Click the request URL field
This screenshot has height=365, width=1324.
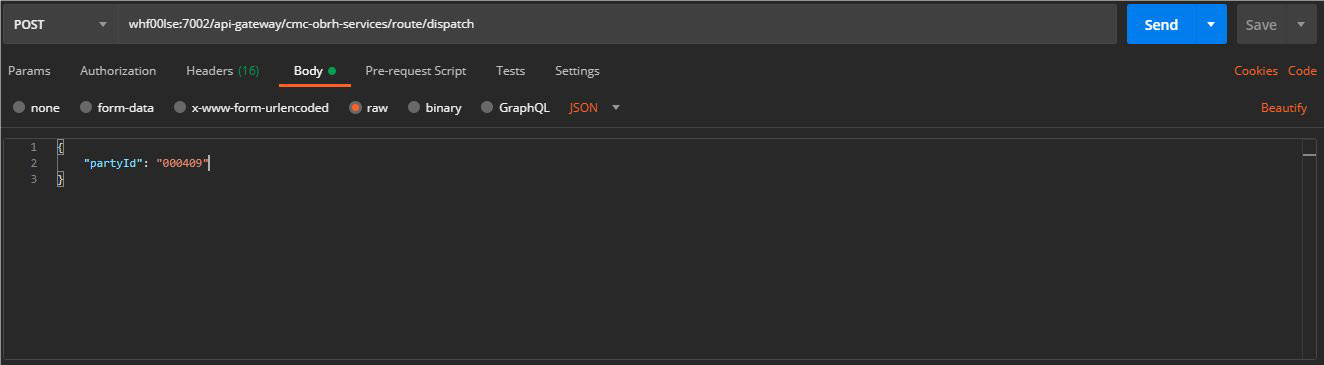click(617, 24)
